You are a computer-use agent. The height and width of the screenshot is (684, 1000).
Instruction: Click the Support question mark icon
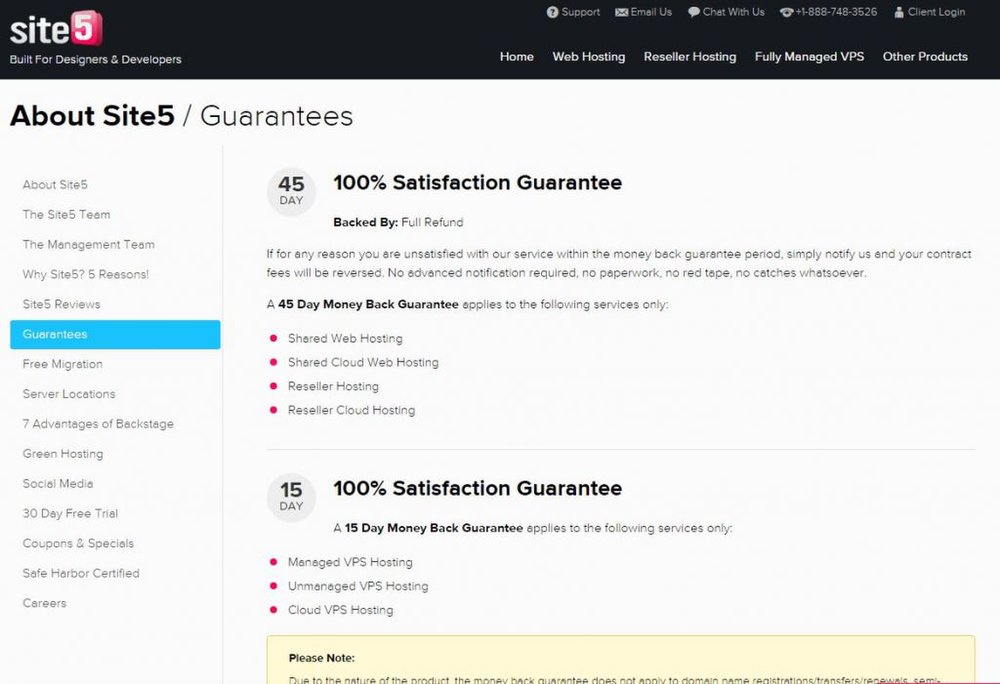[552, 12]
